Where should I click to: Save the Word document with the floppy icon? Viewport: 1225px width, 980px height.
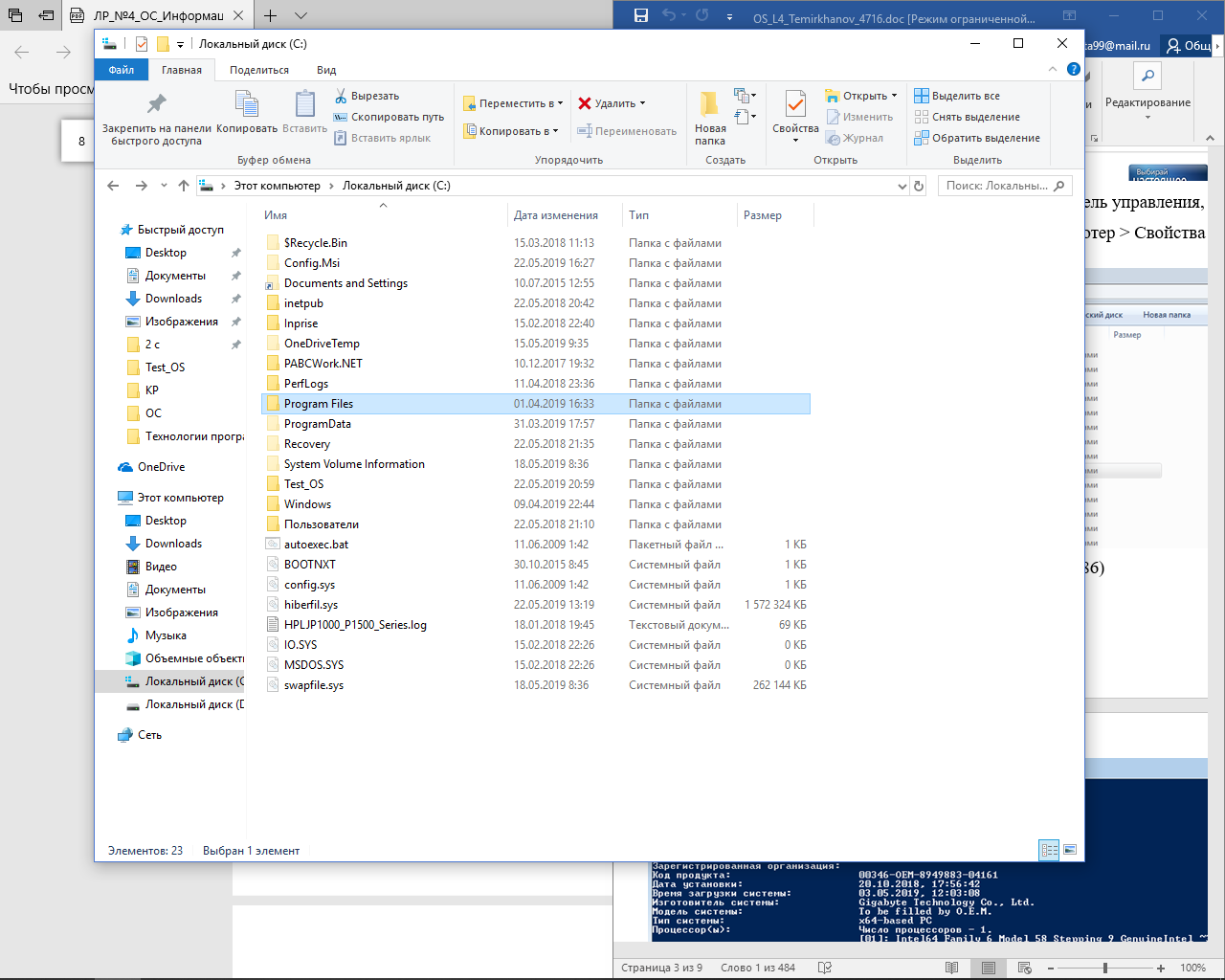[641, 15]
